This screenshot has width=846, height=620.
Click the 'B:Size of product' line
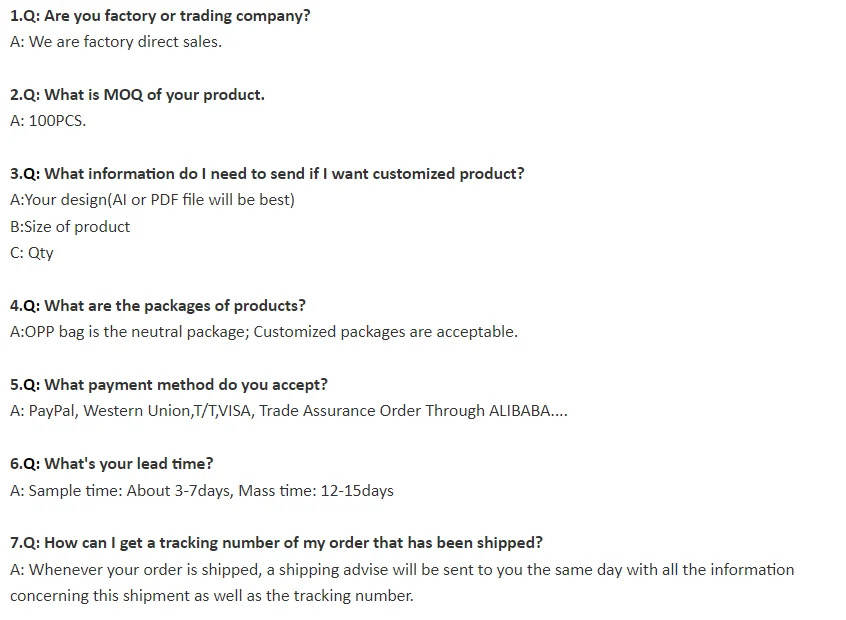pos(70,226)
